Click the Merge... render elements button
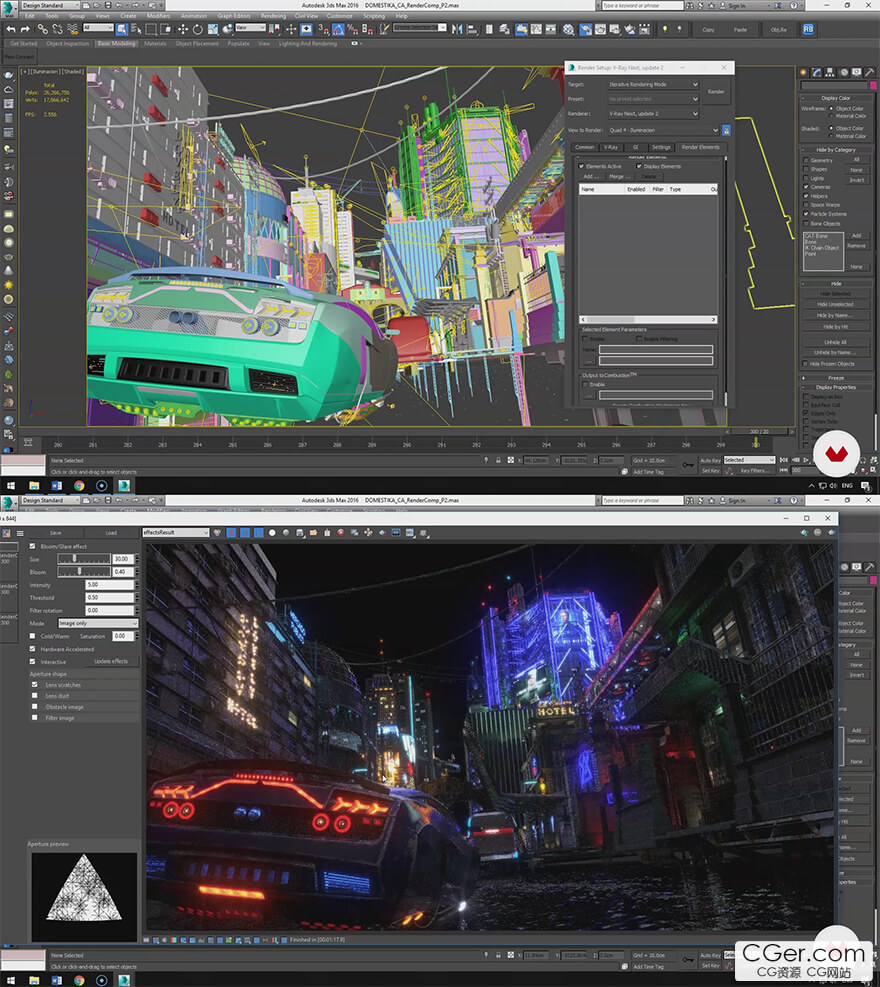The height and width of the screenshot is (987, 880). [618, 177]
